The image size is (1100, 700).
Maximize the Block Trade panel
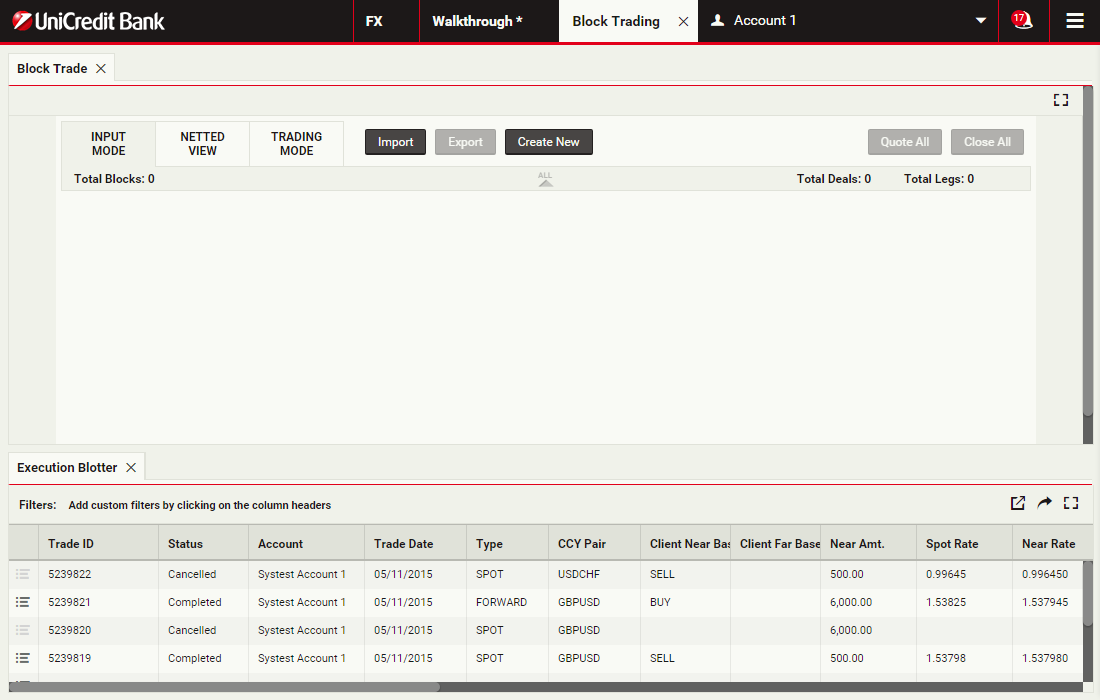[1061, 100]
